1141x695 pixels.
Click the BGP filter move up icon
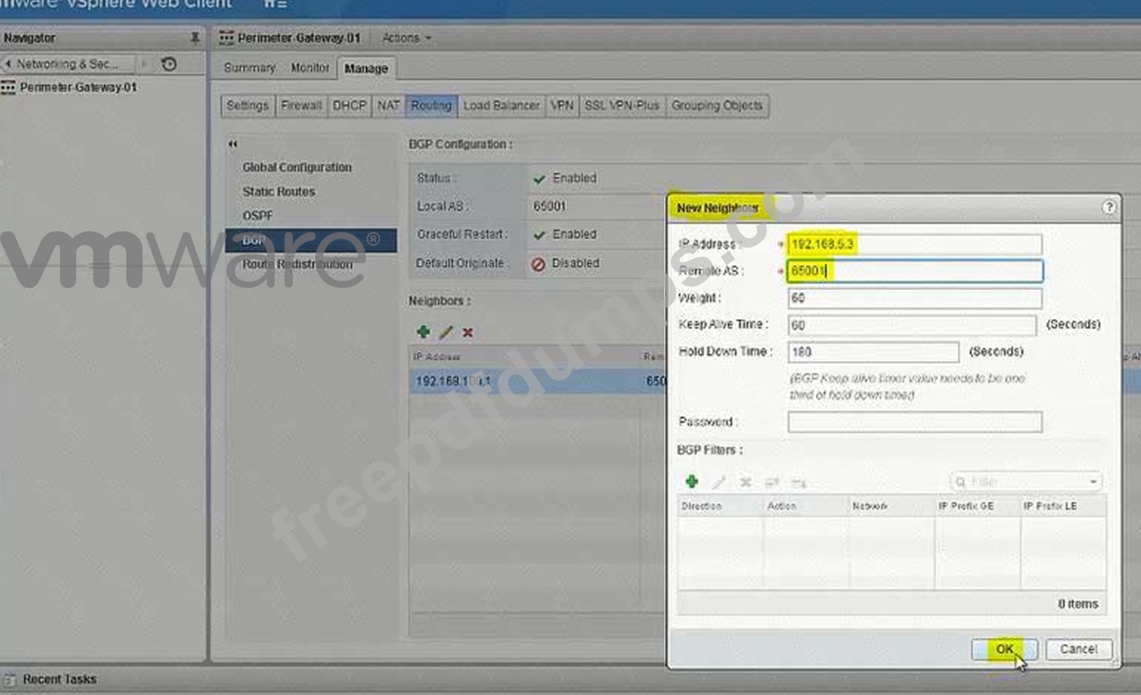772,482
